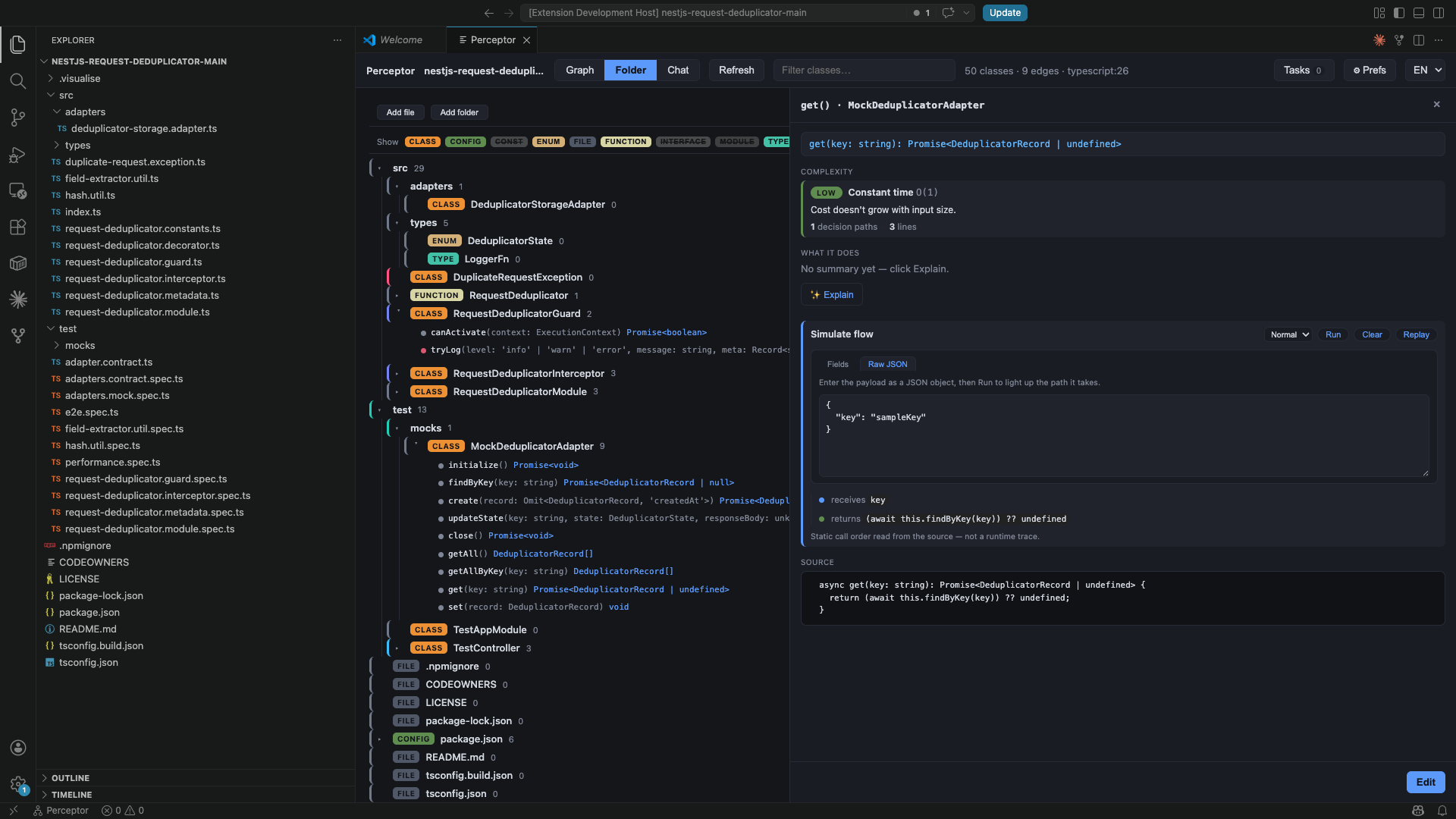Expand package.json CONFIG node
Image resolution: width=1456 pixels, height=819 pixels.
tap(379, 739)
